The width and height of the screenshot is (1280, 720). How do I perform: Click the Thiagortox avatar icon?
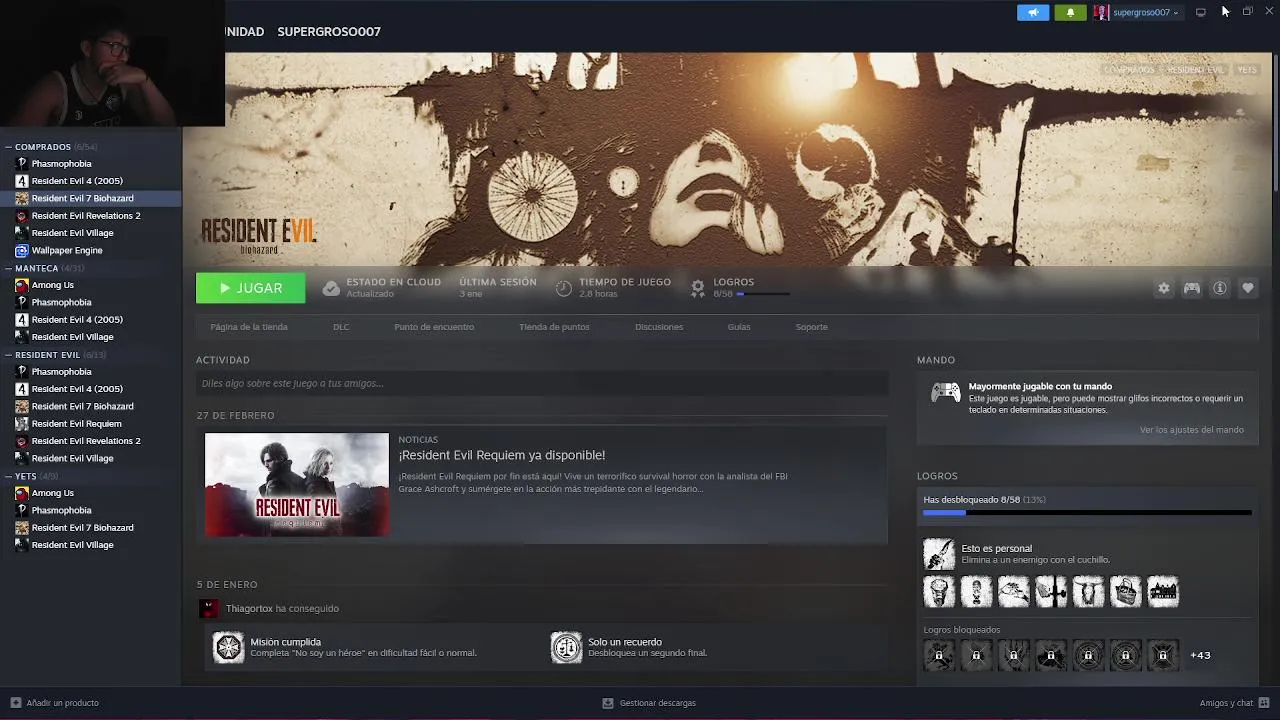tap(208, 608)
